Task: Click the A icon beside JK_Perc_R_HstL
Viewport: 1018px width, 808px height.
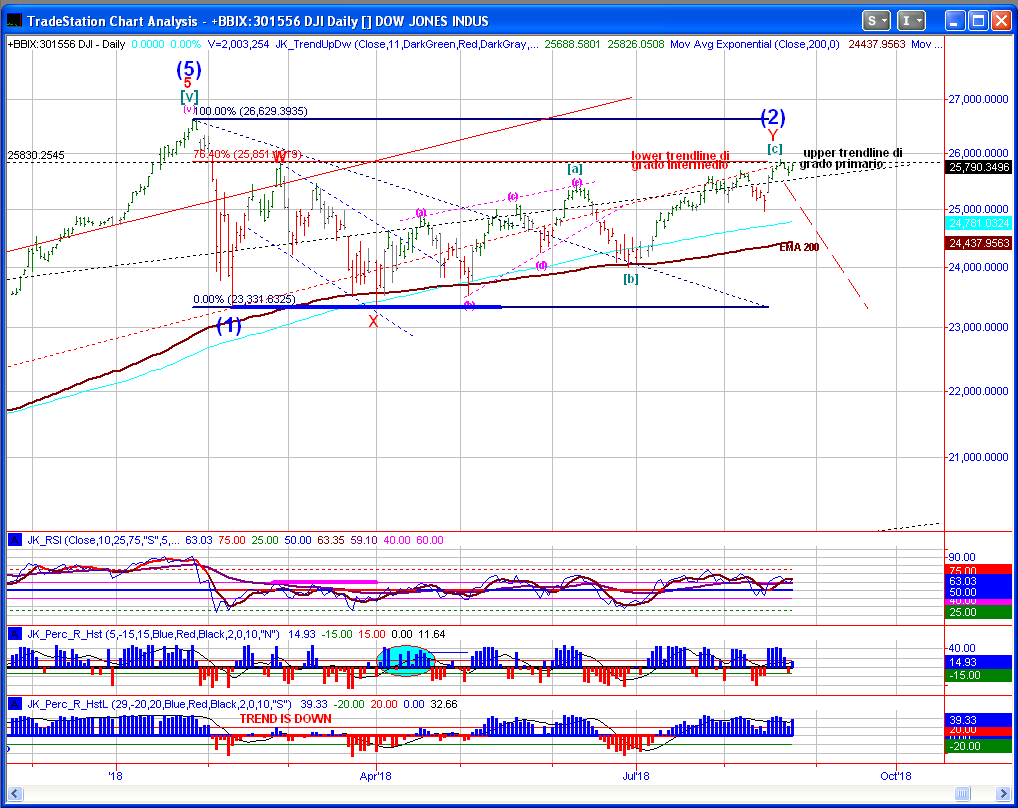Action: click(15, 704)
